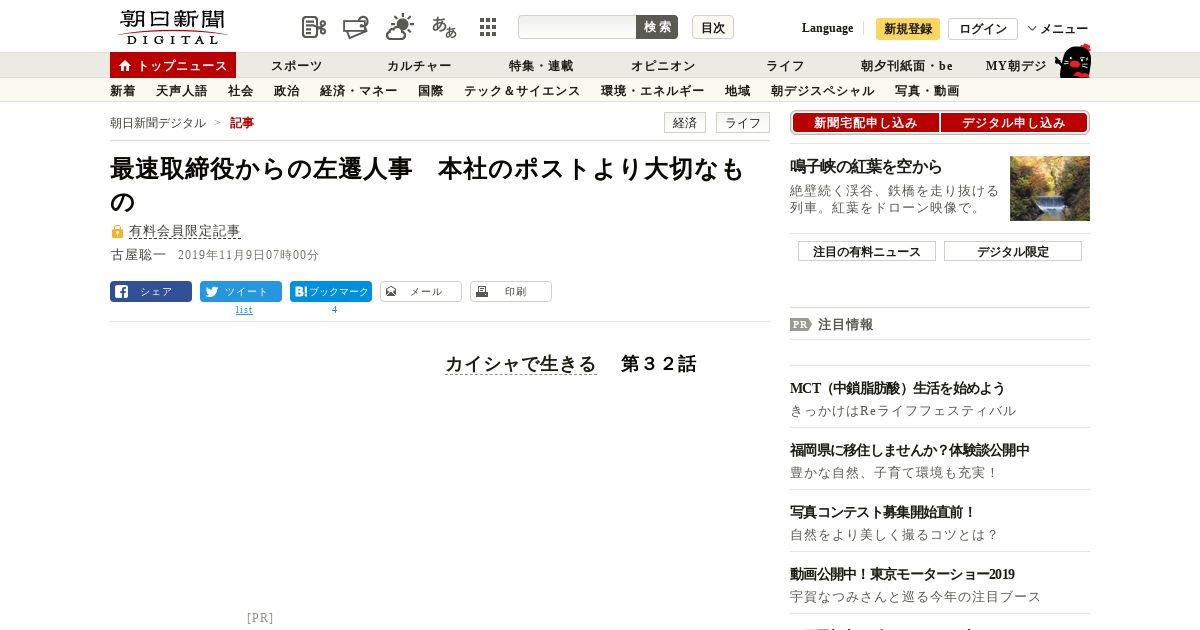Click the bookmark count 4

[x=334, y=310]
